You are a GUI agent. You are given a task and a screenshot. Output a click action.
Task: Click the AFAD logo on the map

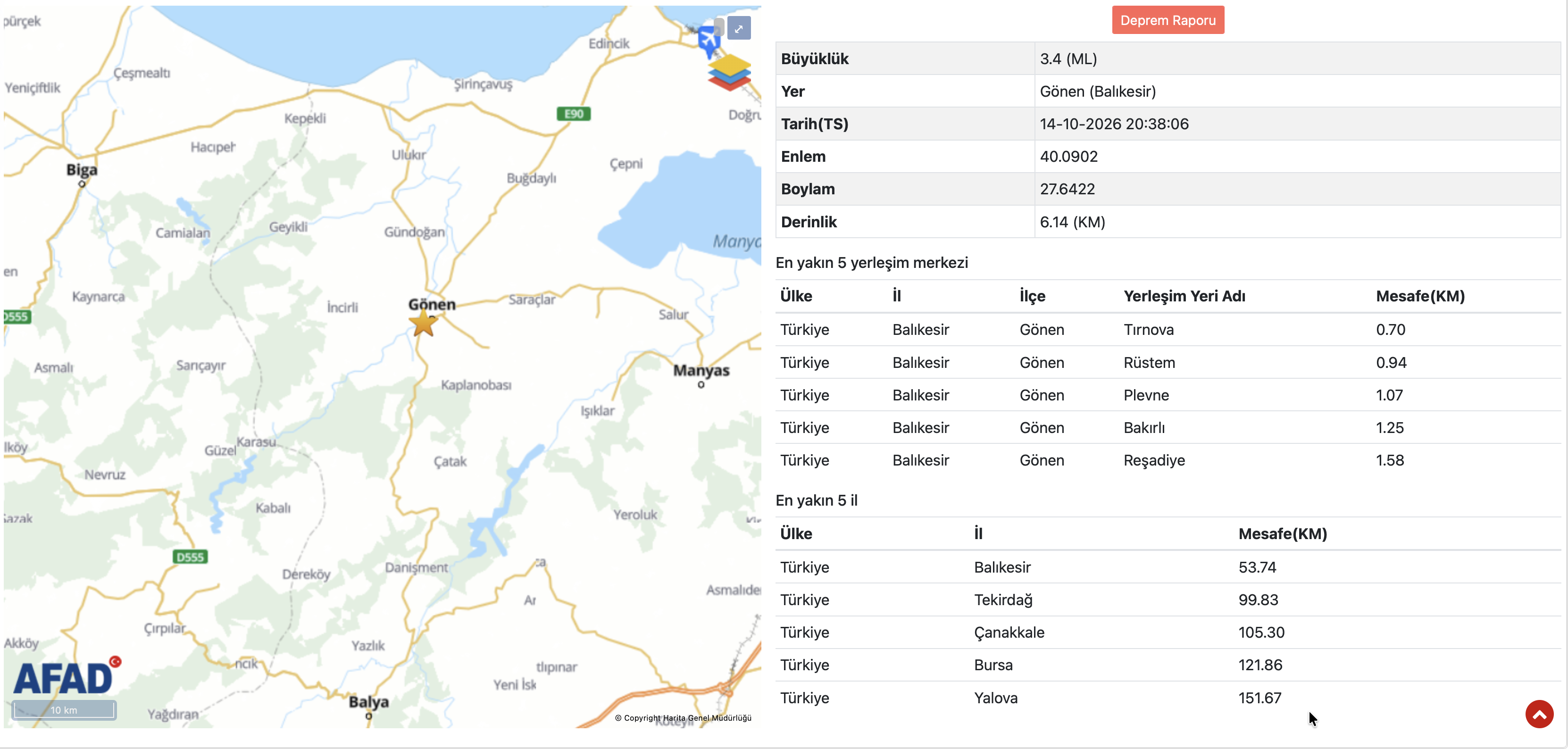tap(67, 676)
